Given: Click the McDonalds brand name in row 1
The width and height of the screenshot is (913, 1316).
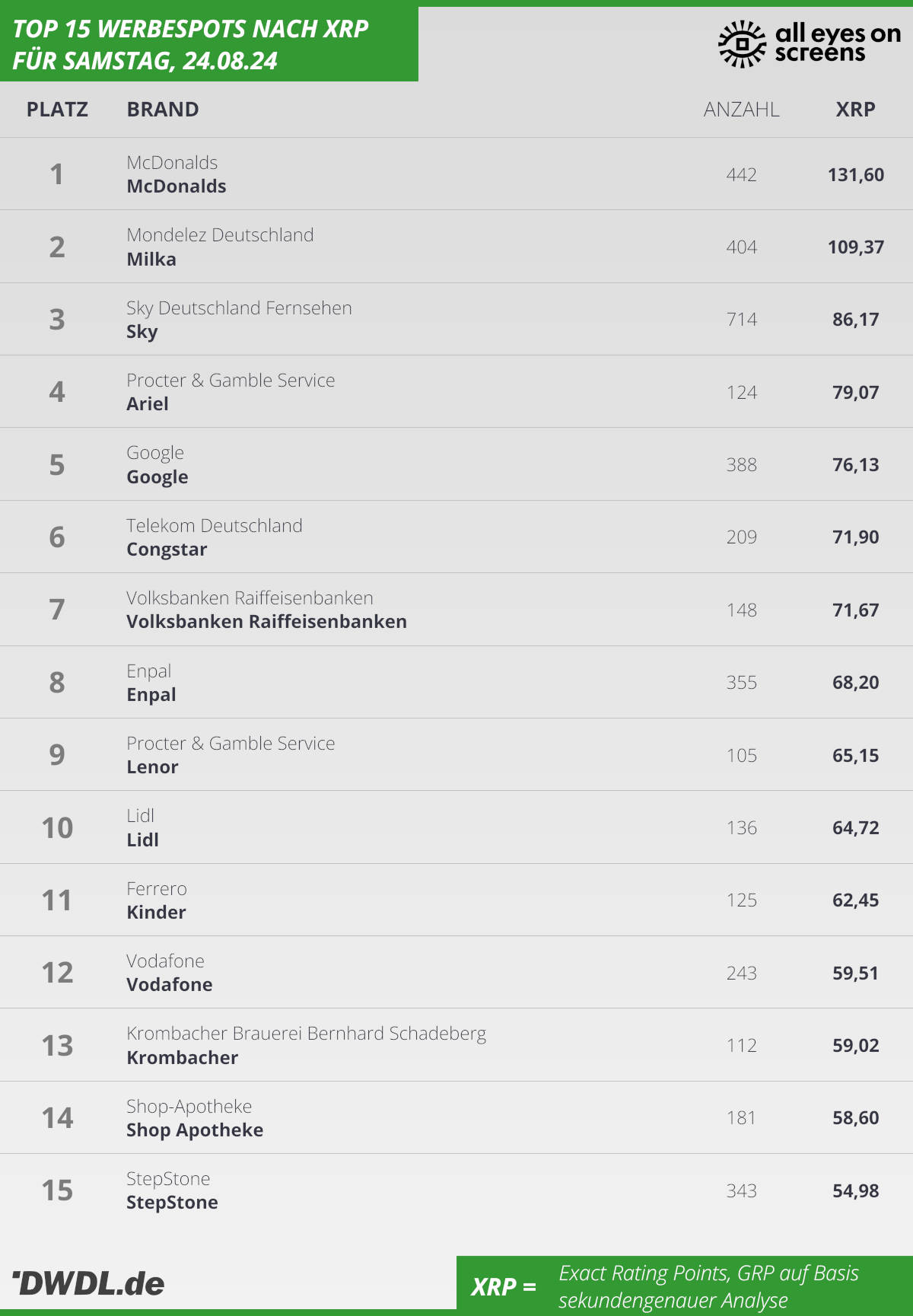Looking at the screenshot, I should tap(177, 186).
